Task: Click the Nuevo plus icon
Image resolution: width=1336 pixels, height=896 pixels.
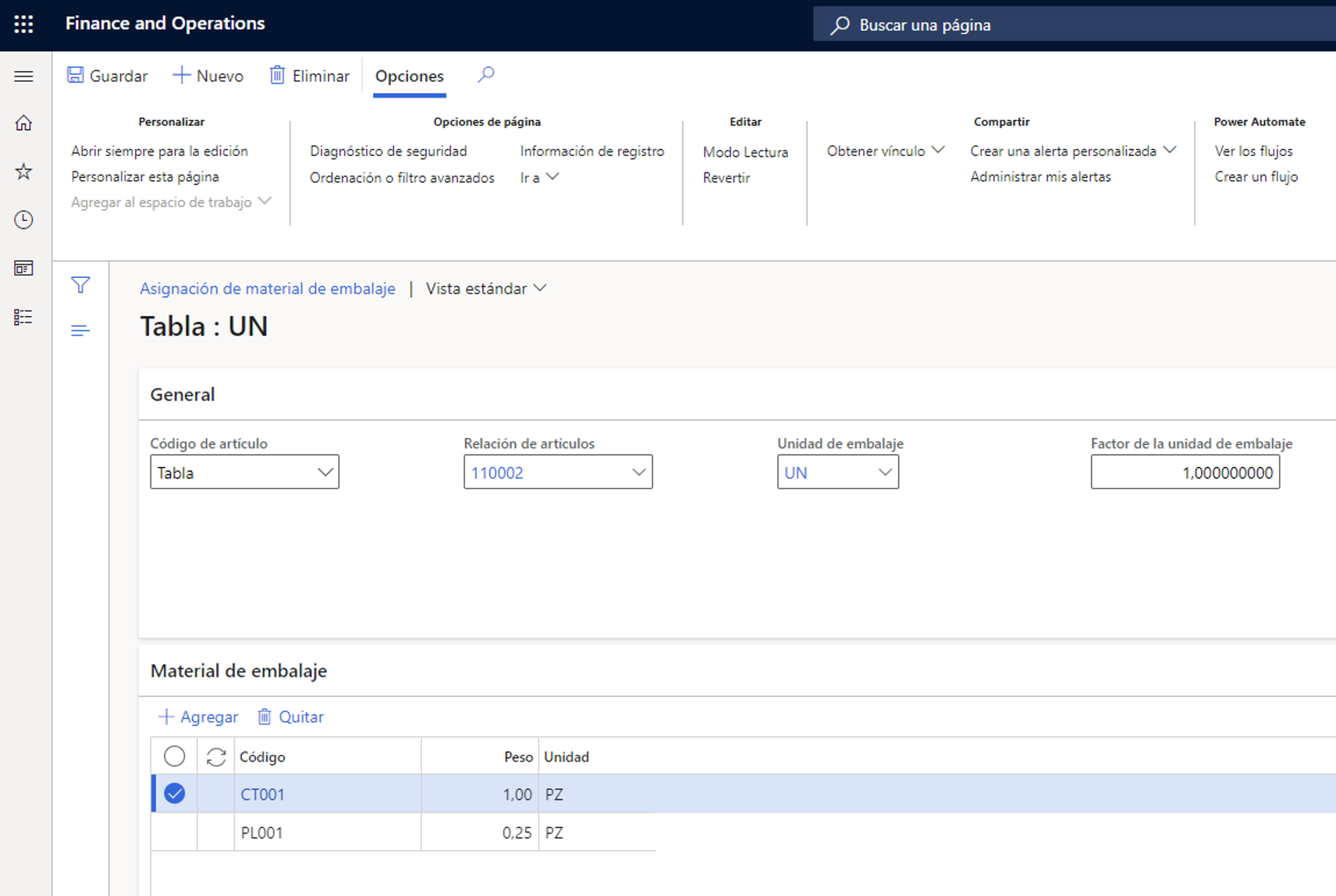Action: pyautogui.click(x=181, y=75)
